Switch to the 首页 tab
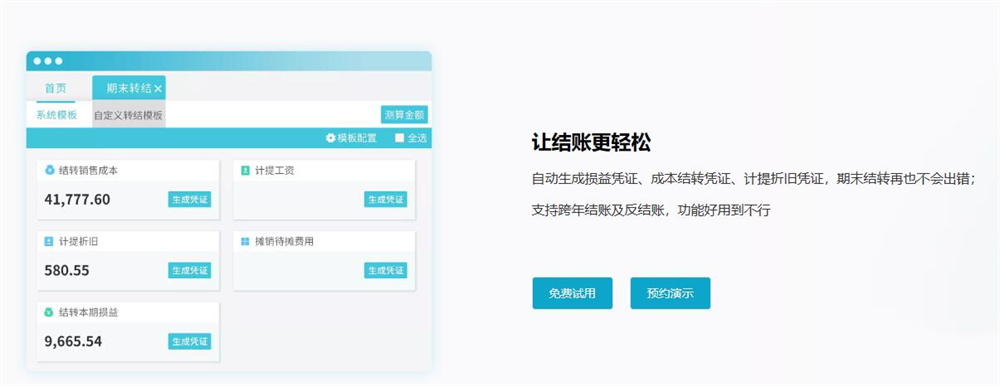Viewport: 1000px width, 386px height. pyautogui.click(x=55, y=89)
